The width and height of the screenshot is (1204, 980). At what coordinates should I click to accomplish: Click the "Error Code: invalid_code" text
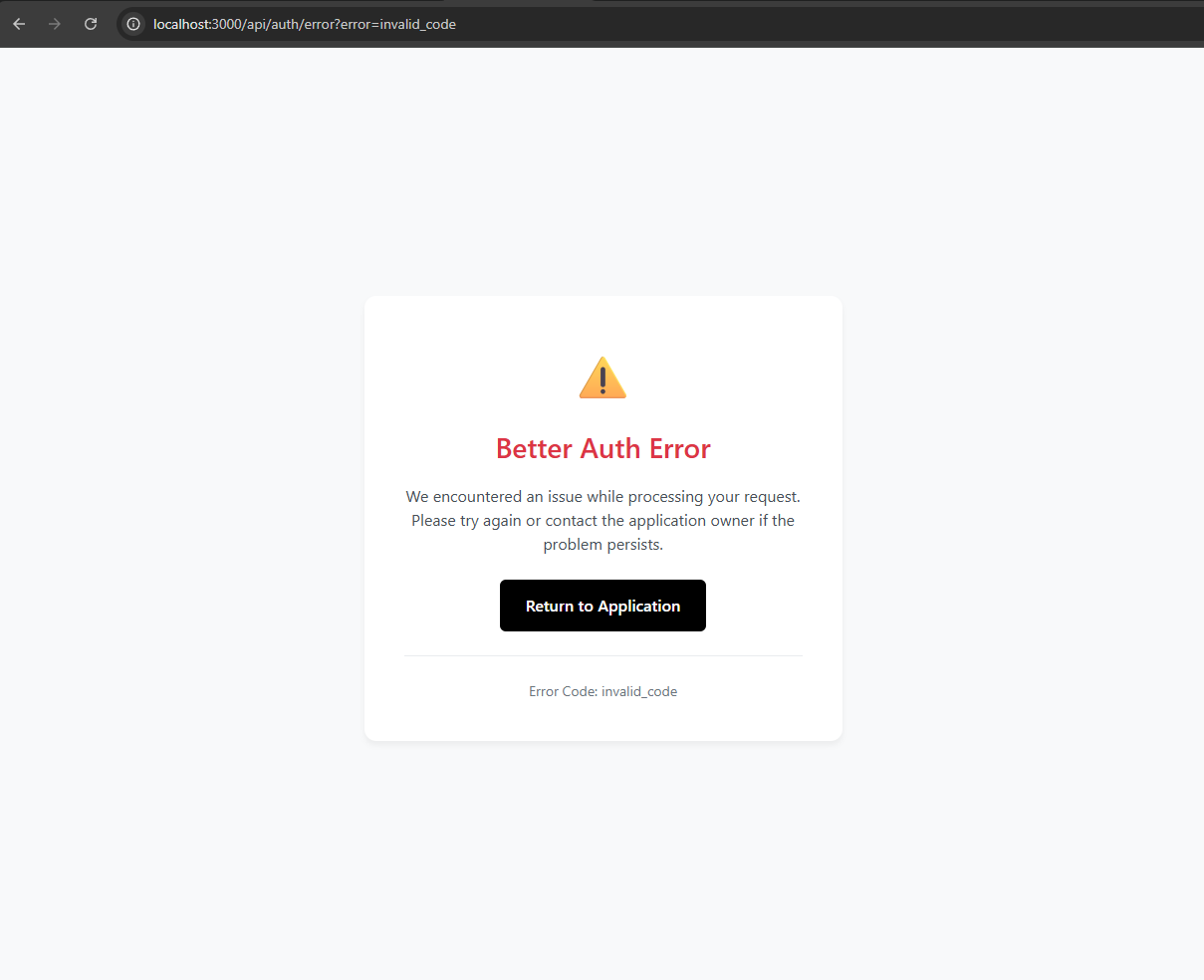coord(602,691)
